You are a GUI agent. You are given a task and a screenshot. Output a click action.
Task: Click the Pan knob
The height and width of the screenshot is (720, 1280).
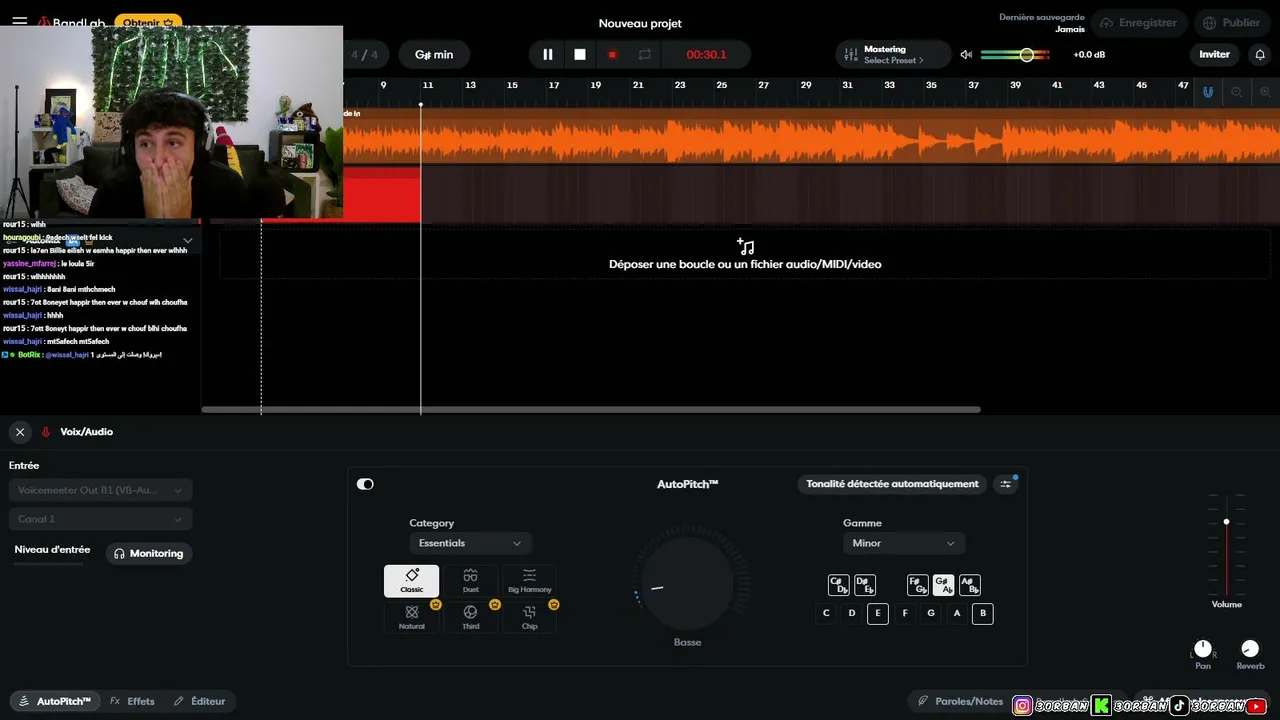pyautogui.click(x=1203, y=649)
